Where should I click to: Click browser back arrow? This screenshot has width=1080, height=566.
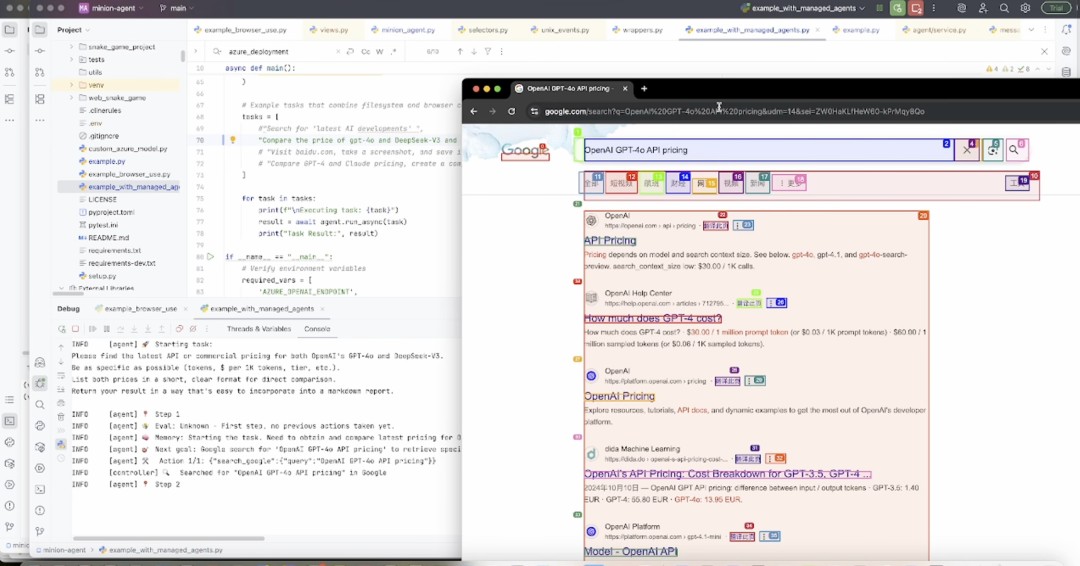[x=474, y=111]
